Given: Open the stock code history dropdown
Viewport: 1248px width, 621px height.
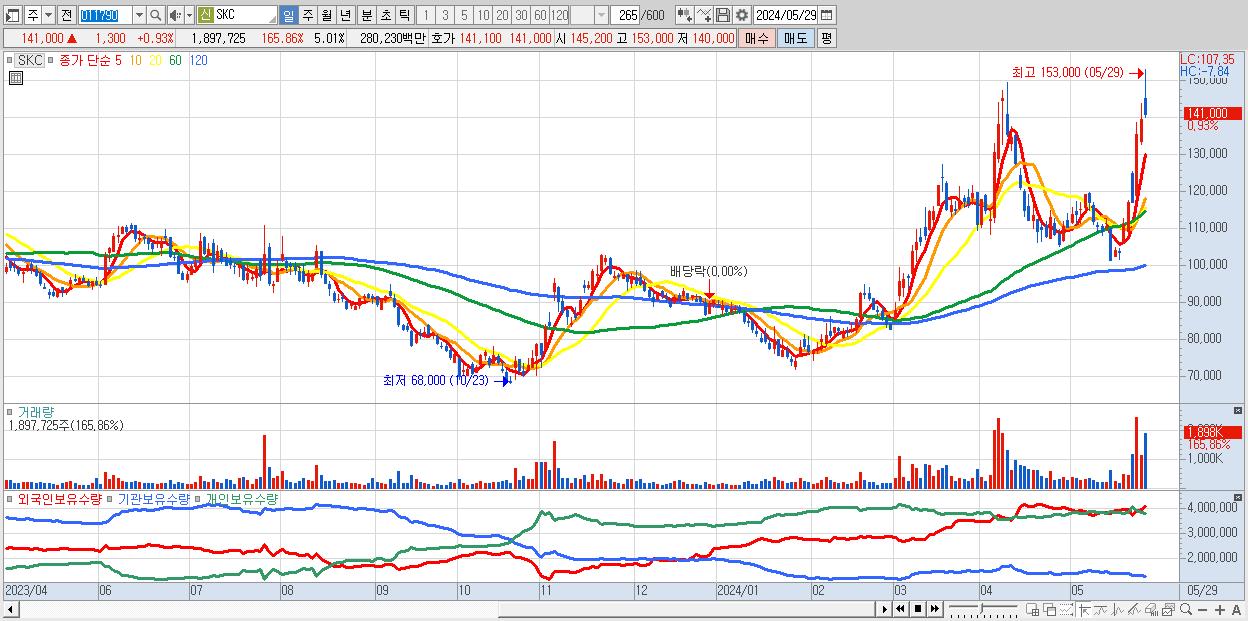Looking at the screenshot, I should click(139, 15).
